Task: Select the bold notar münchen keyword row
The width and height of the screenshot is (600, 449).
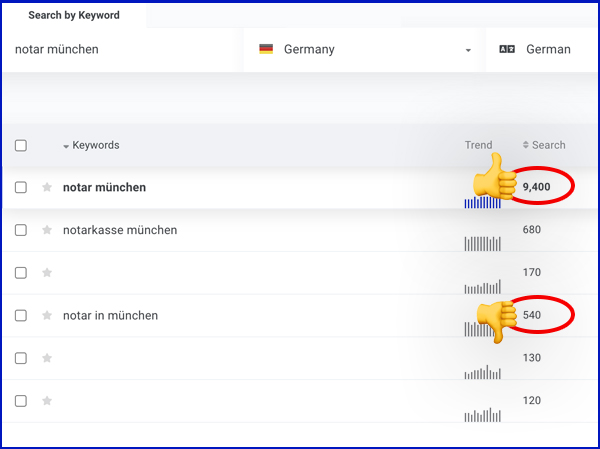Action: (x=104, y=187)
